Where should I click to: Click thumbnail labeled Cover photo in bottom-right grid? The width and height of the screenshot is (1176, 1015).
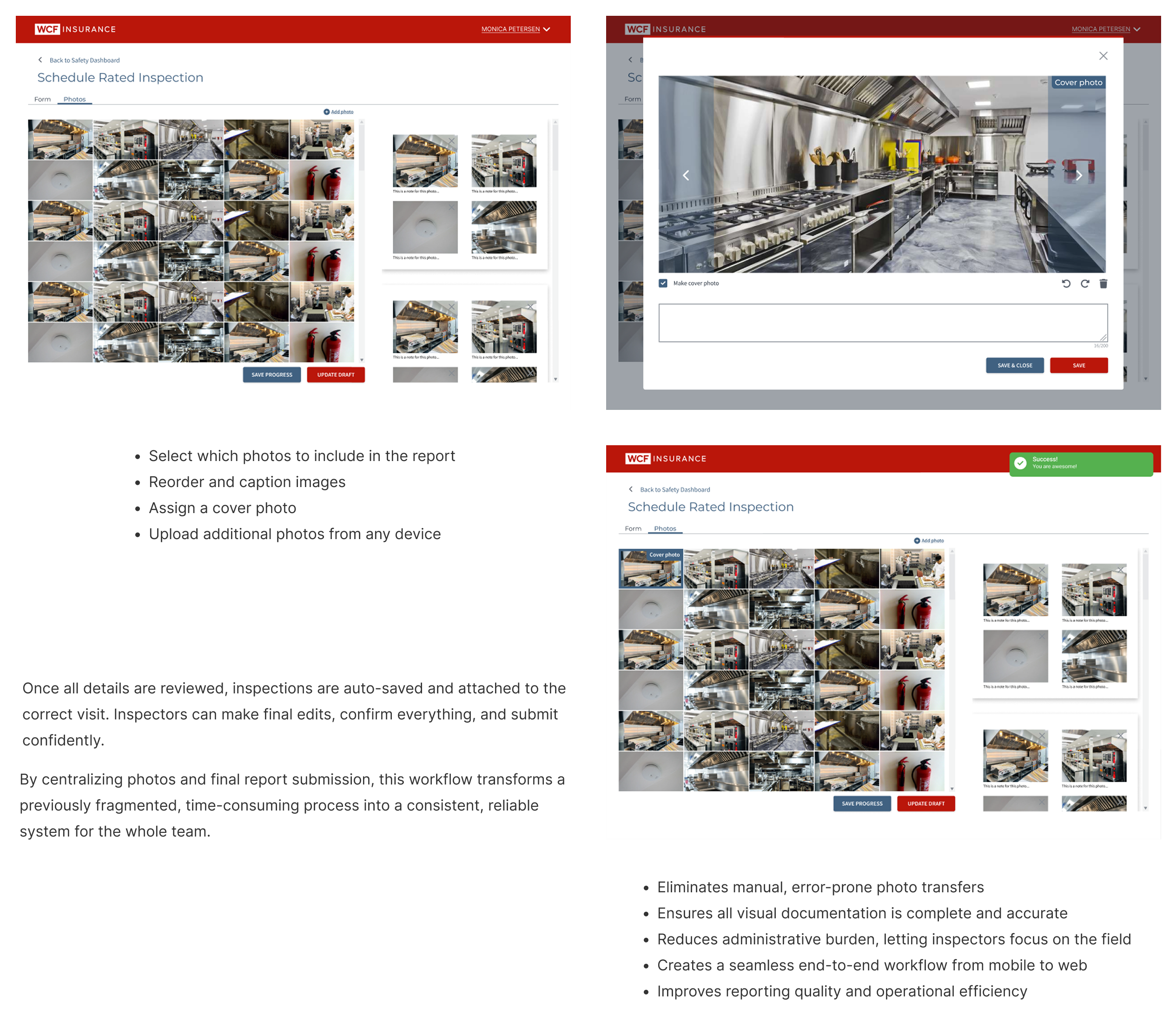[x=650, y=568]
